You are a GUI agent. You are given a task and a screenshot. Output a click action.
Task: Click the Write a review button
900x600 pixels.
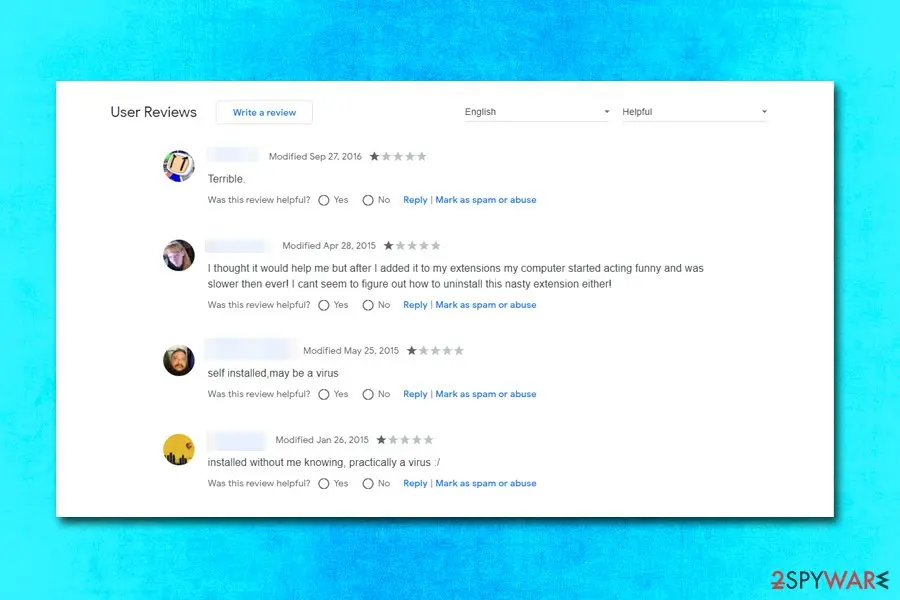[x=264, y=113]
